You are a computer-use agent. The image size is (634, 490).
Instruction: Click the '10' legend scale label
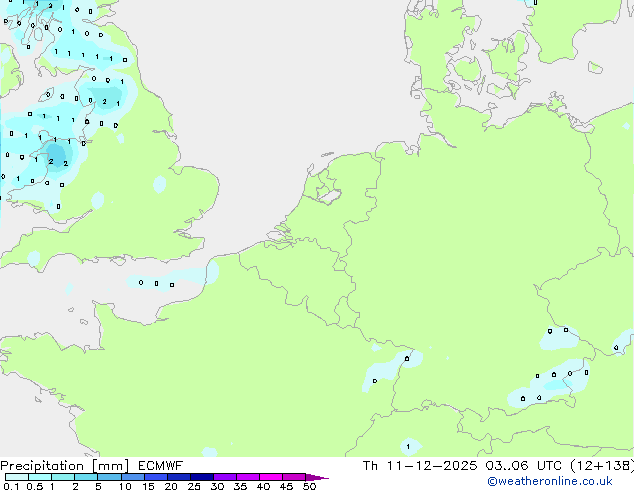[125, 486]
